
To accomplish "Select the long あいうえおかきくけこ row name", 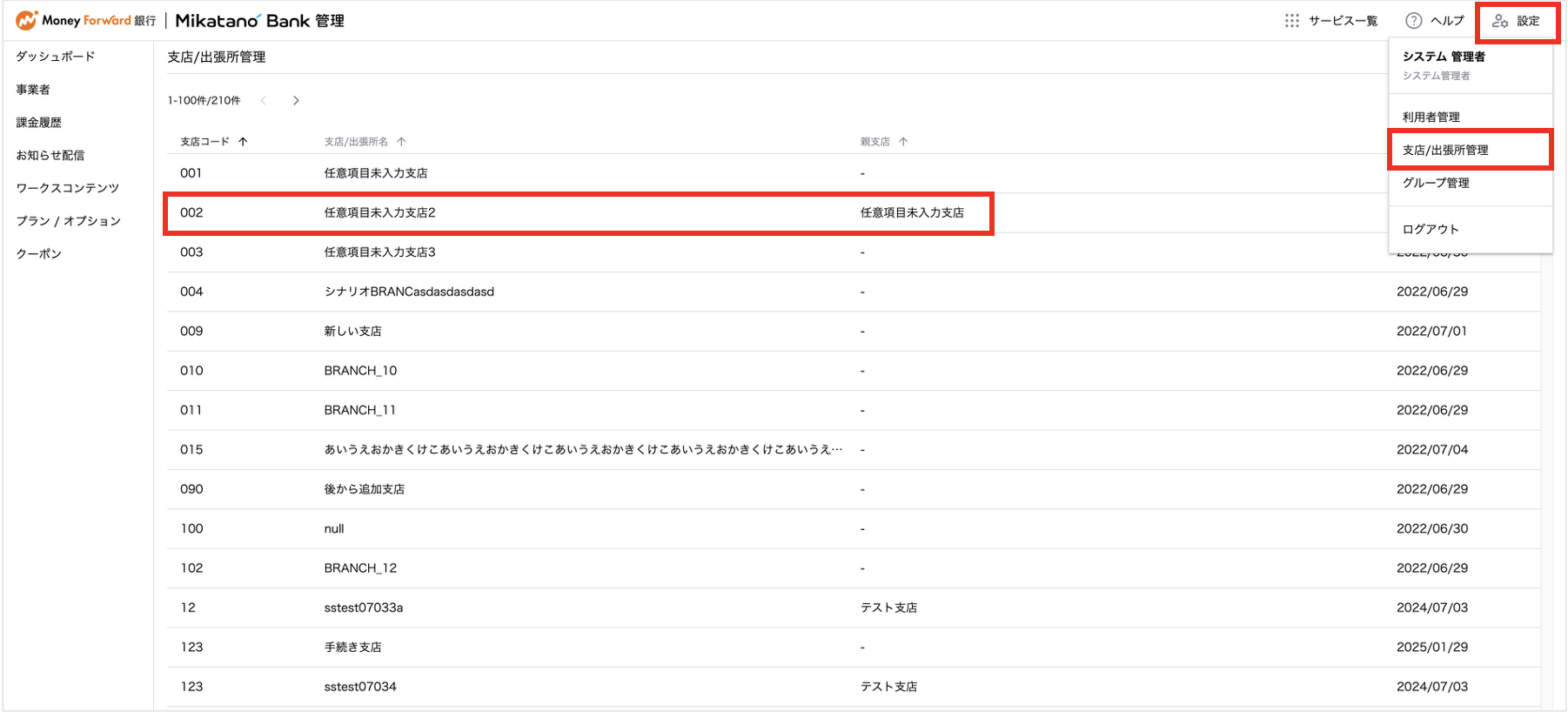I will (584, 450).
